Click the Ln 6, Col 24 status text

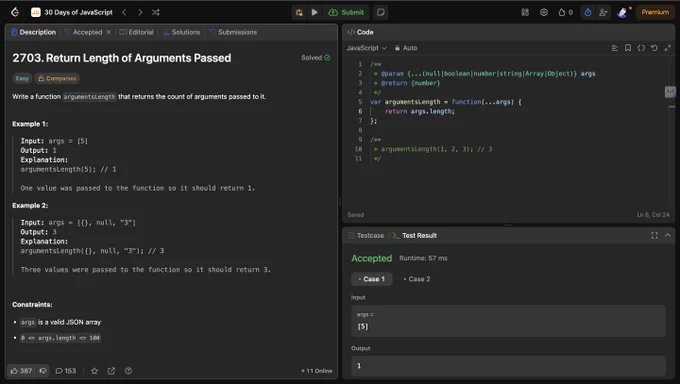[x=653, y=215]
